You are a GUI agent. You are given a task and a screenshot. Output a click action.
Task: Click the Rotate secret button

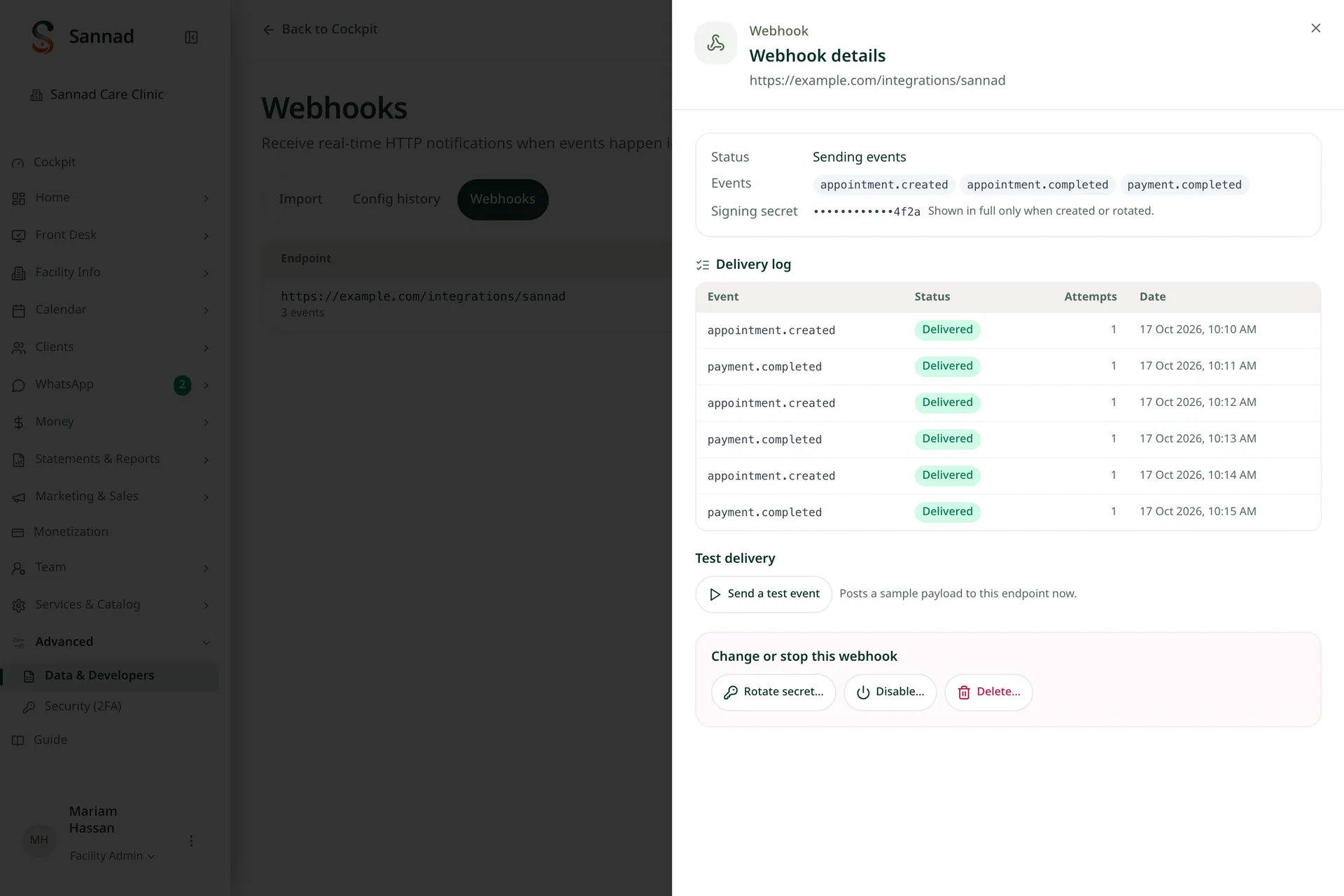coord(773,692)
